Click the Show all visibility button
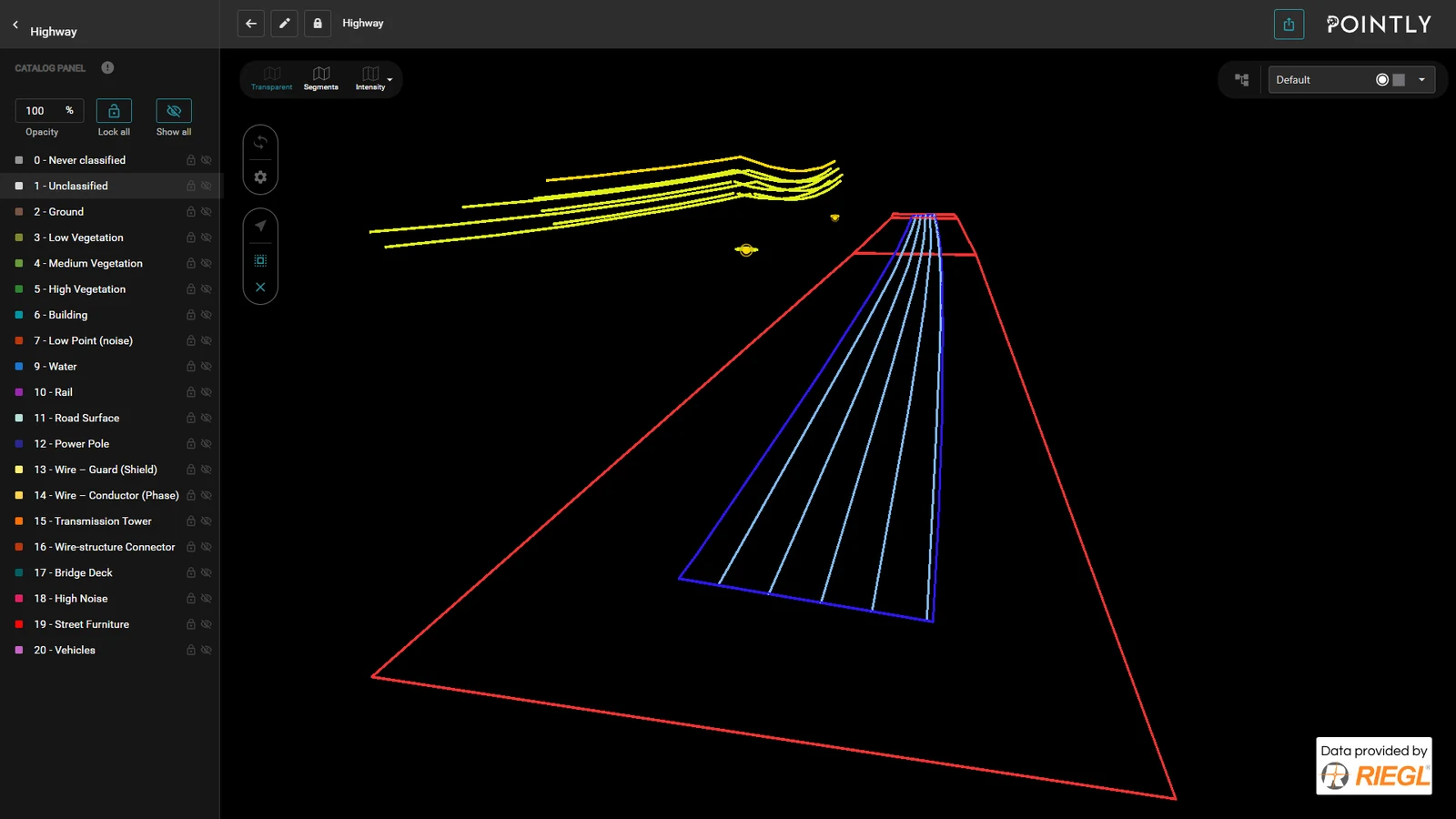Image resolution: width=1456 pixels, height=819 pixels. tap(174, 111)
